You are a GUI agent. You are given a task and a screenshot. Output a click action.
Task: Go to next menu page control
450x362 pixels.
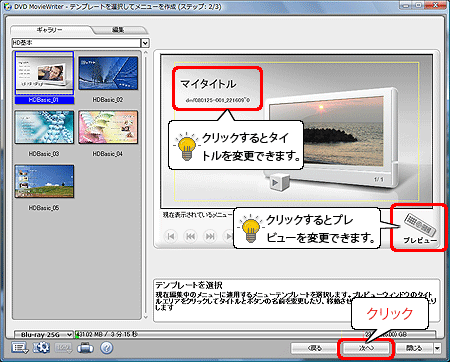[210, 236]
